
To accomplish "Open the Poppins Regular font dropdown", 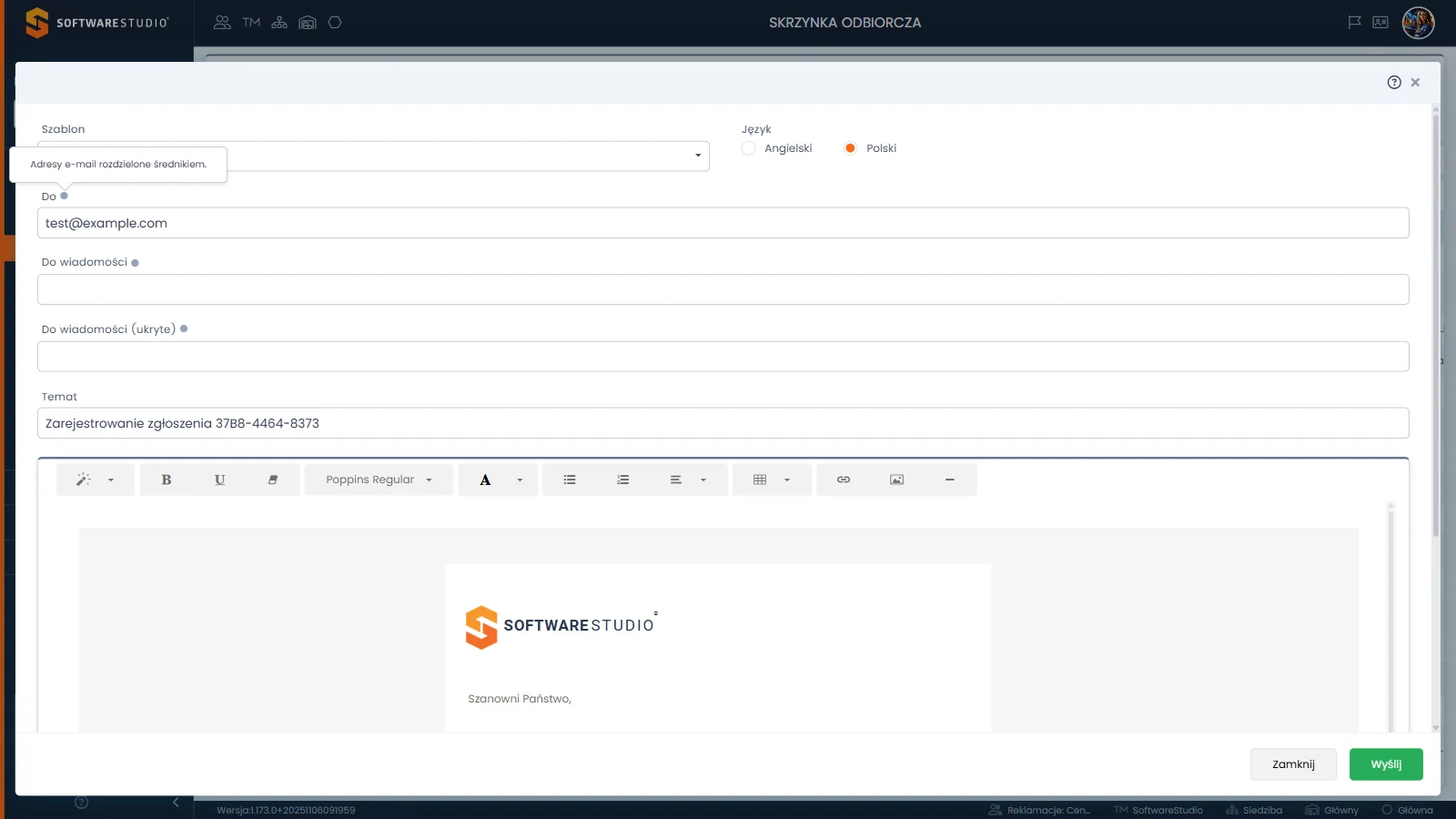I will (379, 480).
